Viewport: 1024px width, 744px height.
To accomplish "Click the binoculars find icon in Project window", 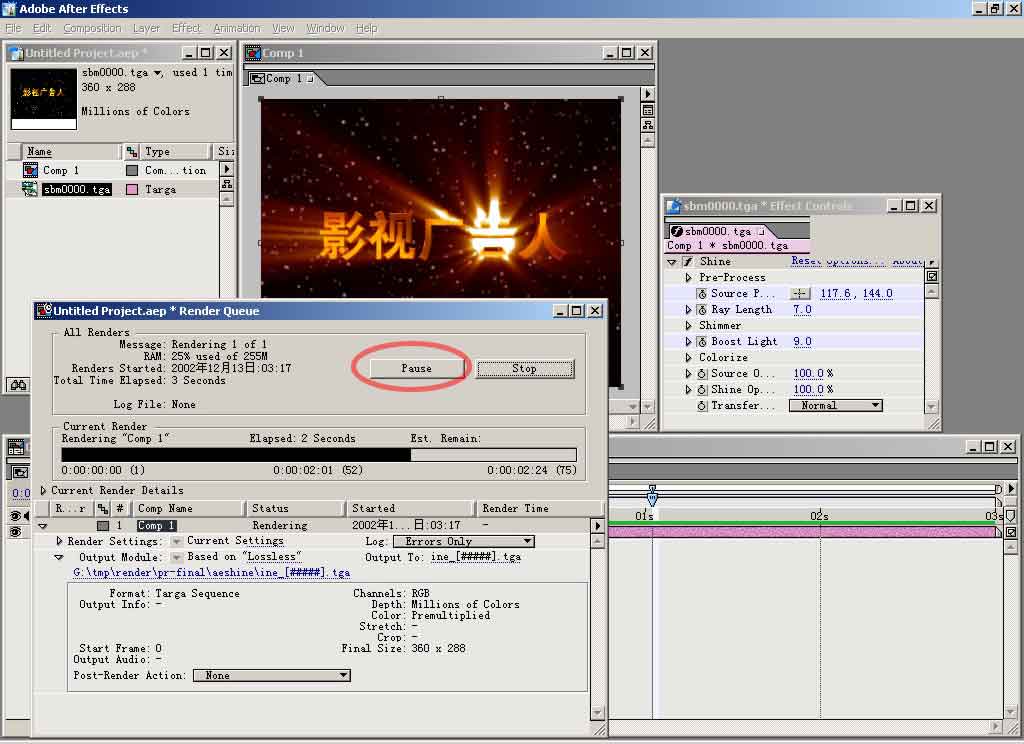I will (17, 385).
